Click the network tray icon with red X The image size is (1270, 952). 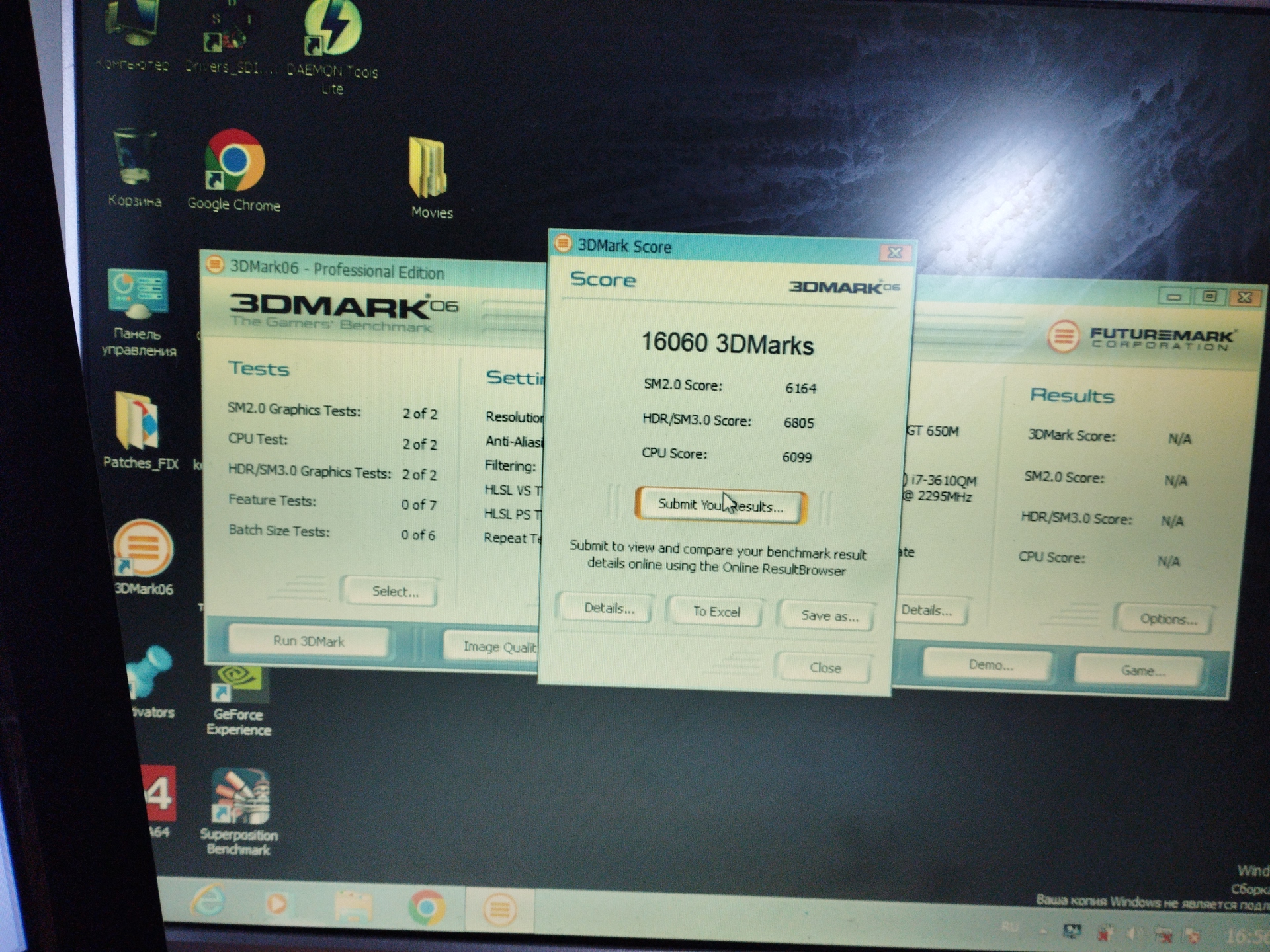(x=1163, y=935)
